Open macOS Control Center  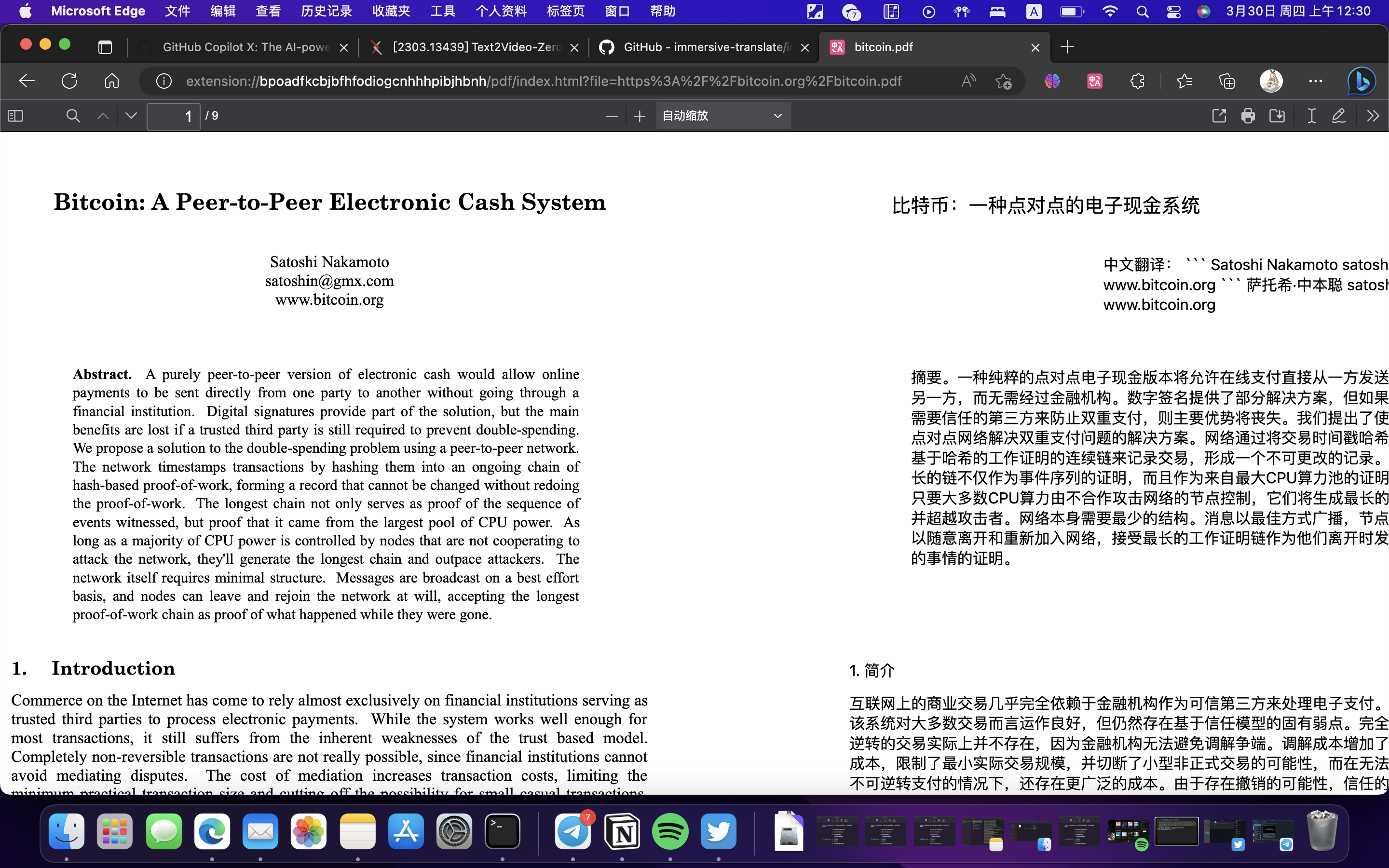point(1173,12)
